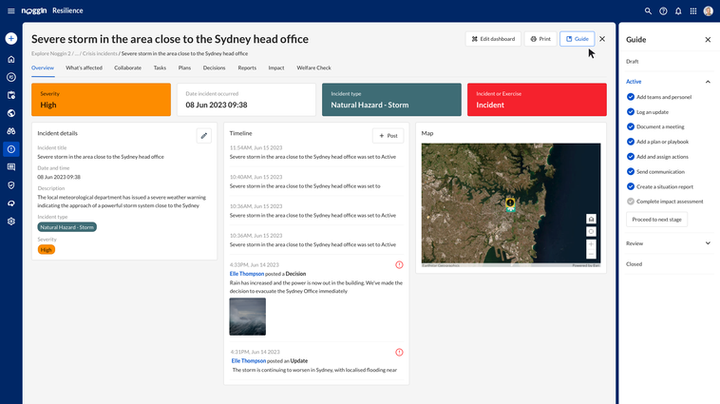720x404 pixels.
Task: Expand the Review stage chevron
Action: click(708, 243)
